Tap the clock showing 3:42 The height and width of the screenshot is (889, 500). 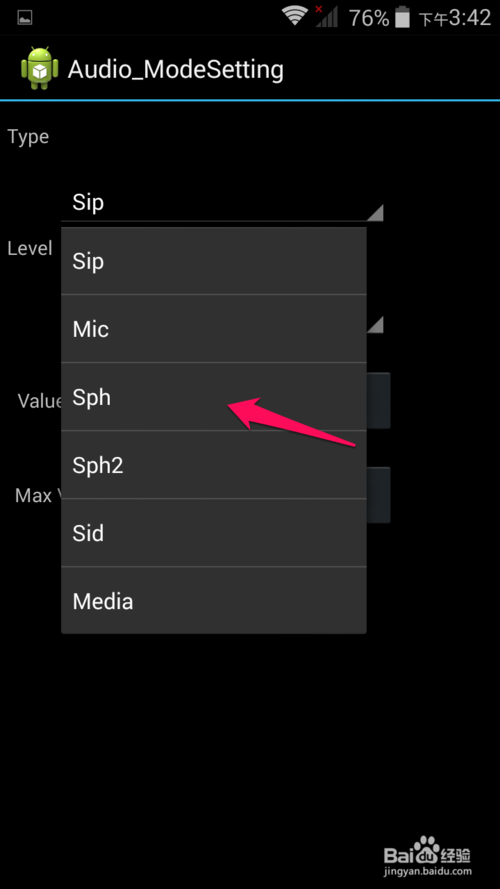click(470, 18)
